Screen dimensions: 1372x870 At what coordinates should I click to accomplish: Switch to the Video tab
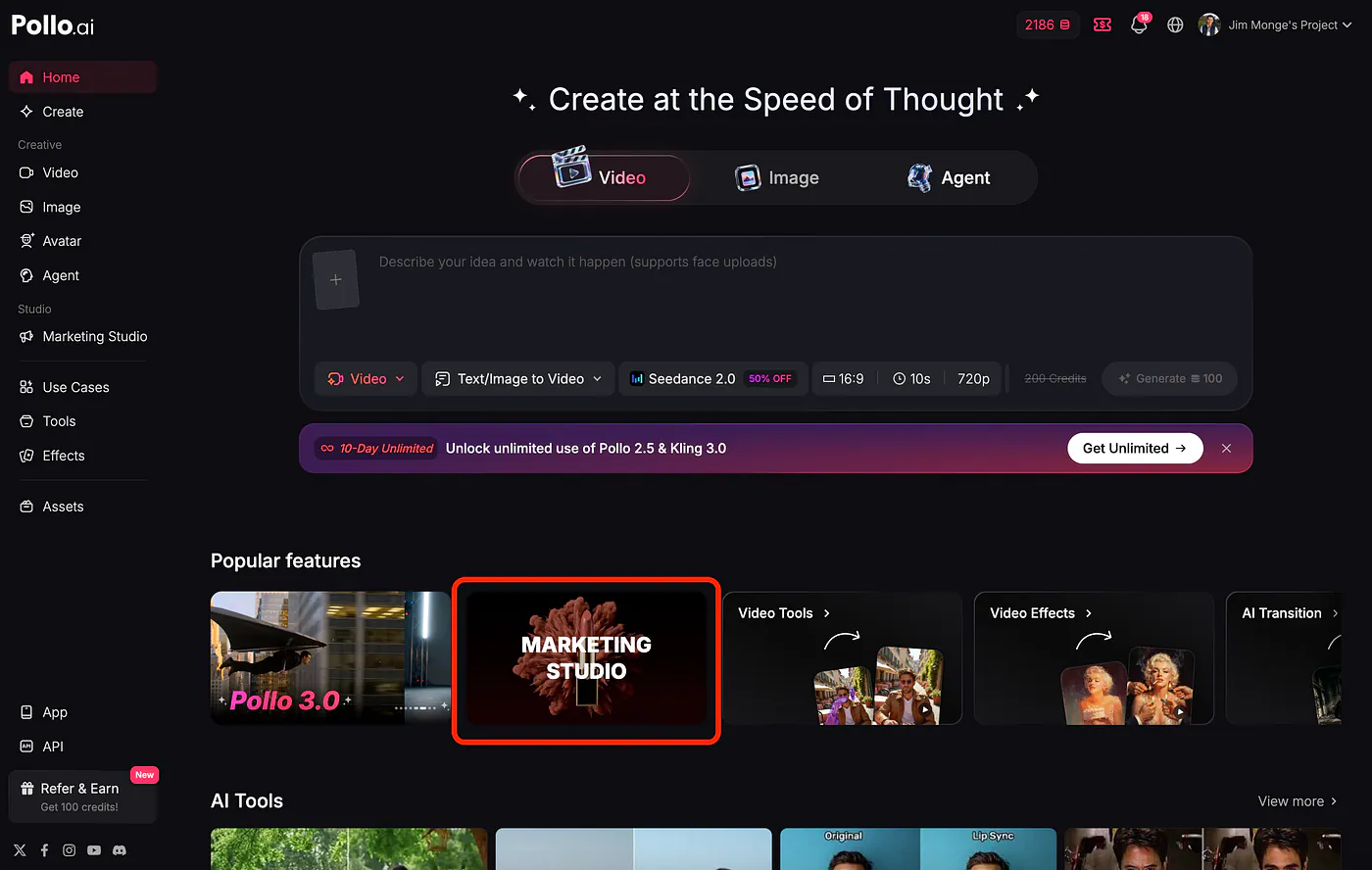point(604,177)
